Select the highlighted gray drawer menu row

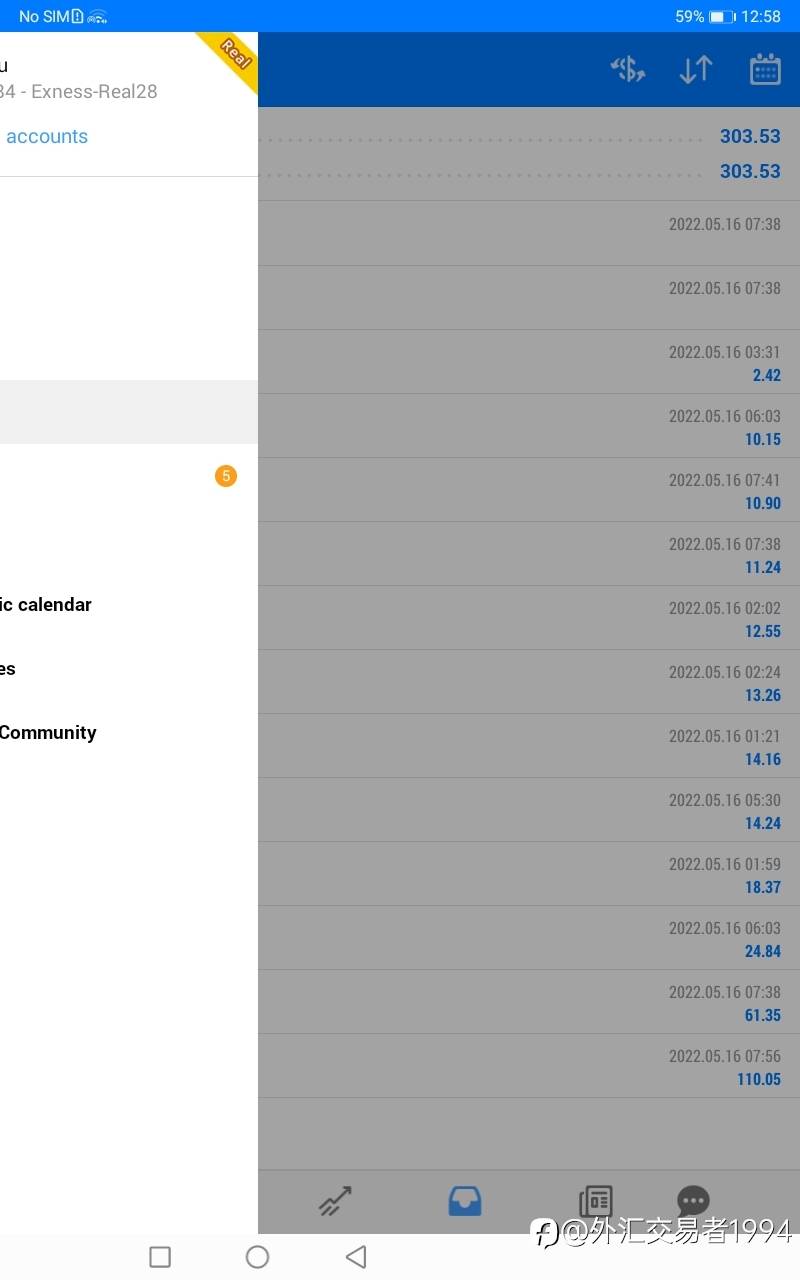tap(128, 412)
